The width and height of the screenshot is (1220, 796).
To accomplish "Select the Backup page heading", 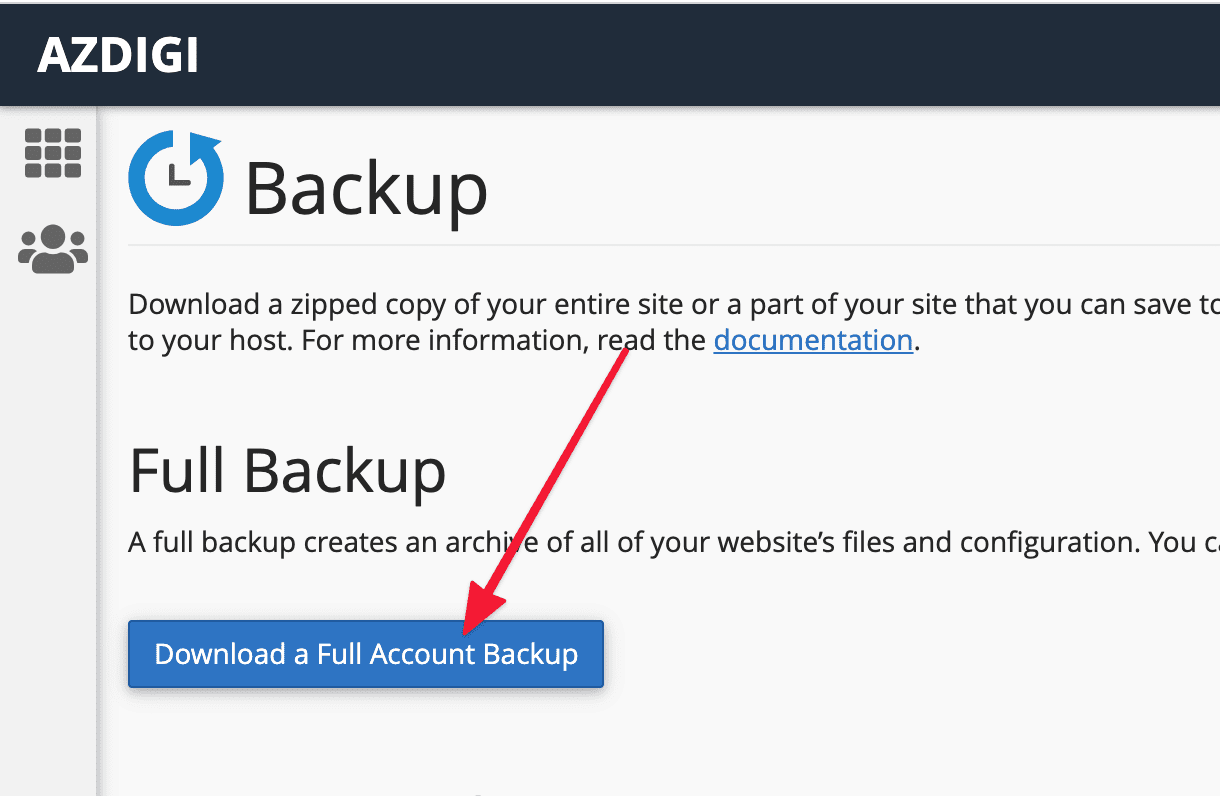I will coord(365,190).
